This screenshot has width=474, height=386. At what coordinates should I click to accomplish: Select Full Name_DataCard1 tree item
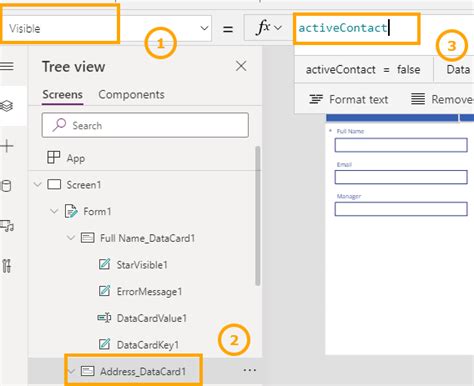point(147,238)
